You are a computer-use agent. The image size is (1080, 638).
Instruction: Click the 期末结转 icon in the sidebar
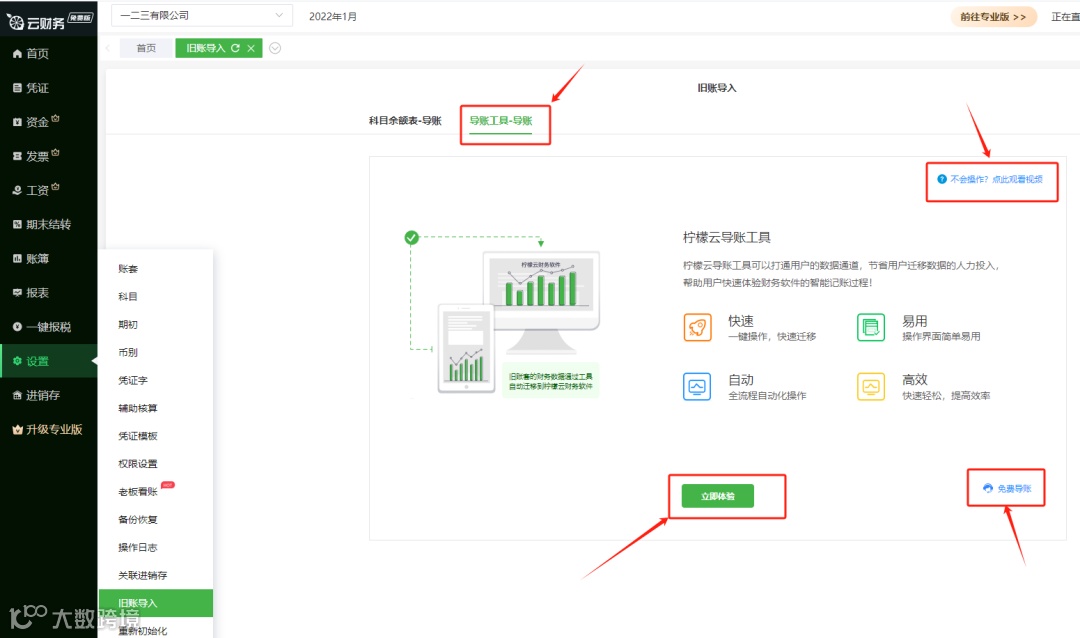[x=17, y=225]
